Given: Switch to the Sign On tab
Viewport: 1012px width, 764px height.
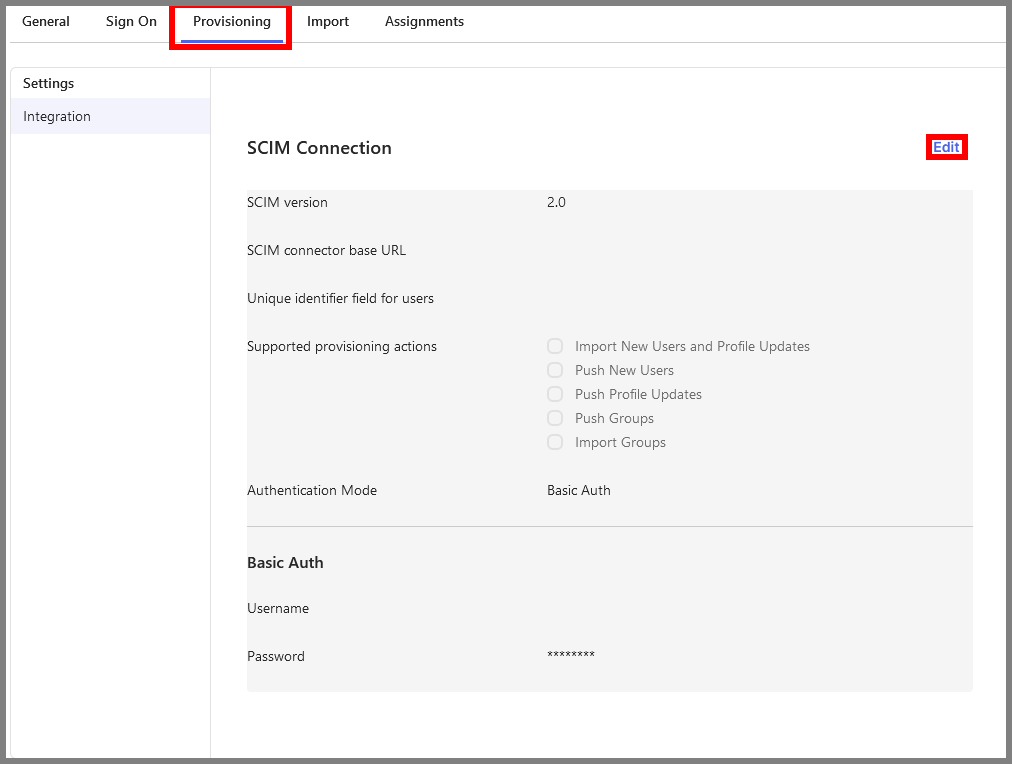Looking at the screenshot, I should pos(131,21).
